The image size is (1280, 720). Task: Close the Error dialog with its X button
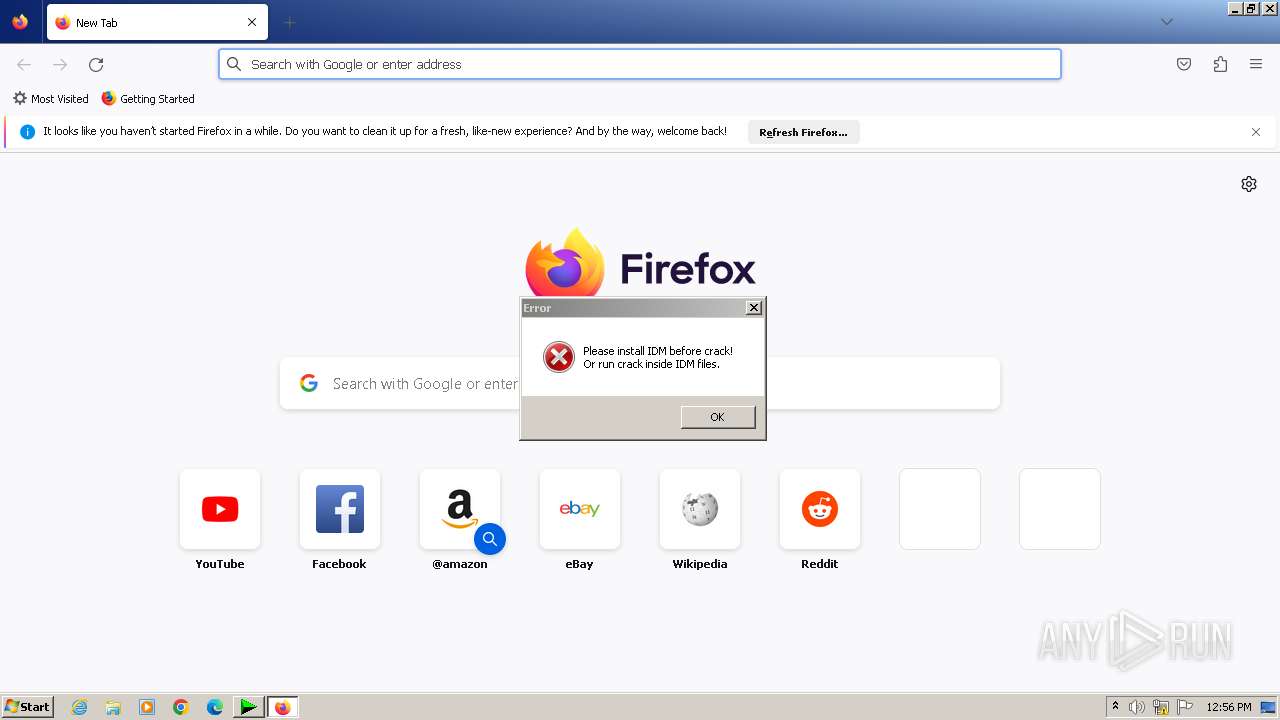754,308
